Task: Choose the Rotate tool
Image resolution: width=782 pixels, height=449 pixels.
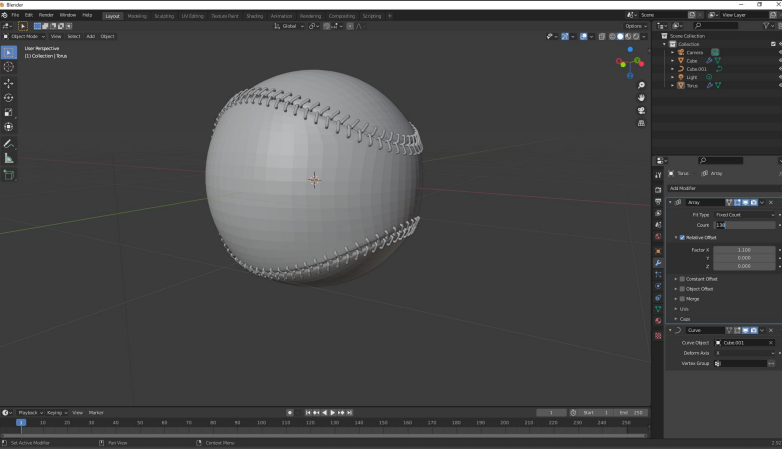Action: pos(9,97)
